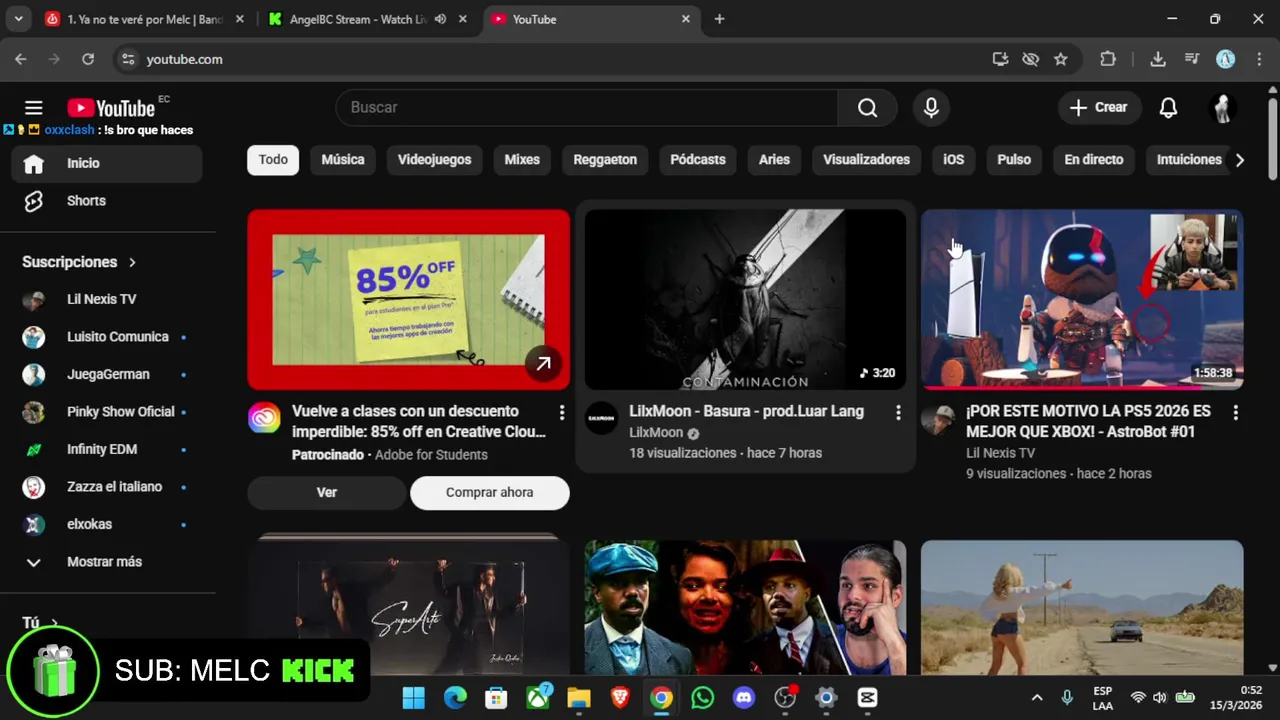Open options for AstroBot PS5 video
This screenshot has height=720, width=1280.
(x=1235, y=412)
